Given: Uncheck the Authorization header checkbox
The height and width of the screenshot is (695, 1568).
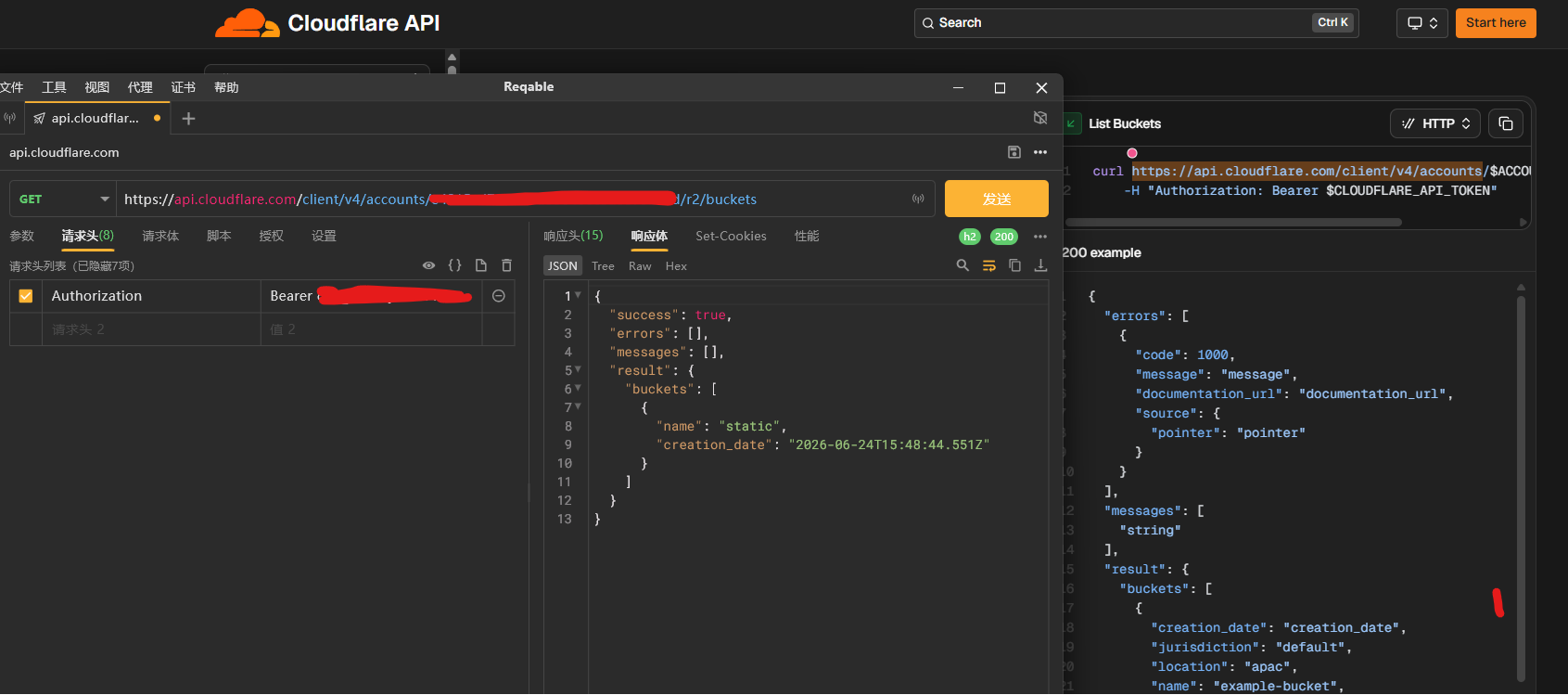Looking at the screenshot, I should click(26, 296).
